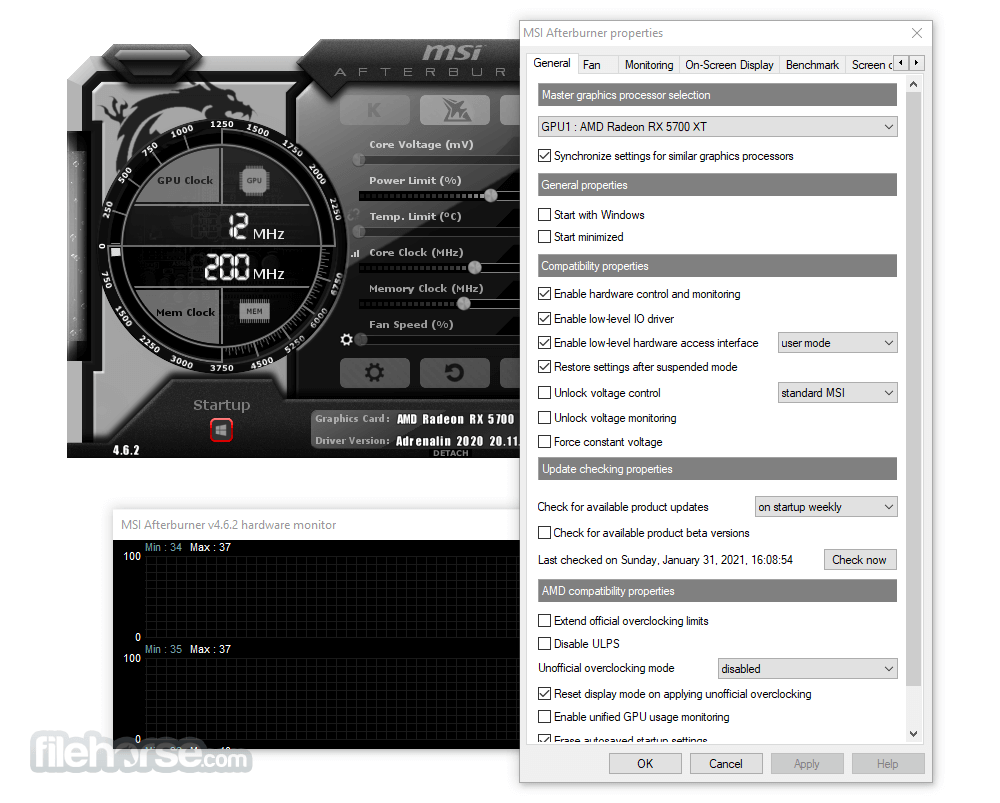This screenshot has height=803, width=1000.
Task: Enable Extend official overclocking limits
Action: [623, 621]
